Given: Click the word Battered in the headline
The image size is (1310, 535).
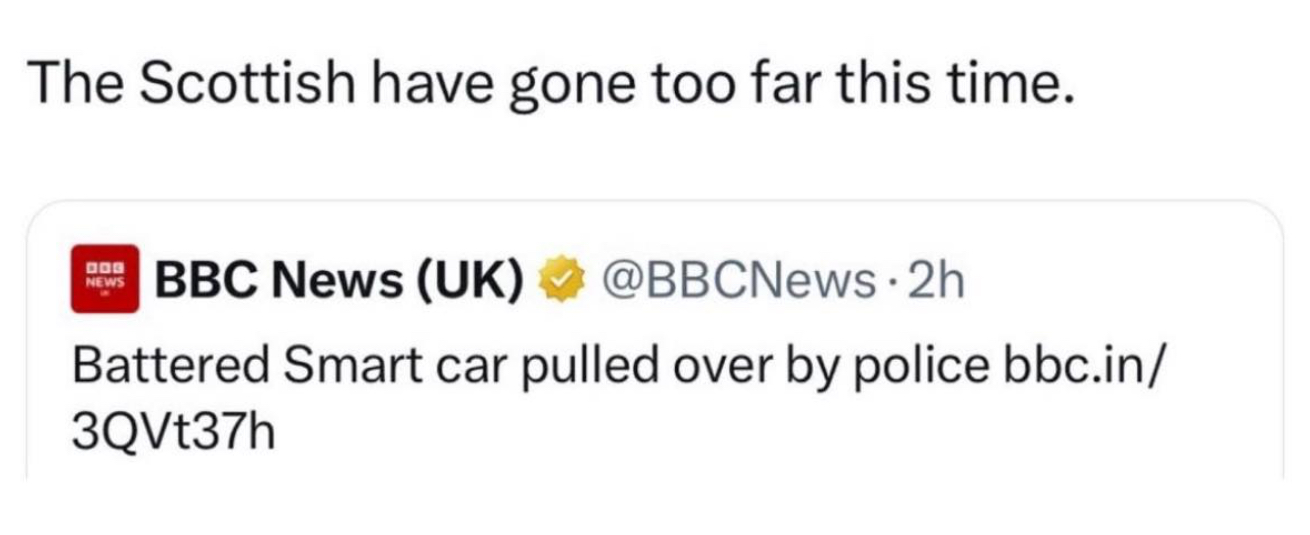Looking at the screenshot, I should click(166, 366).
